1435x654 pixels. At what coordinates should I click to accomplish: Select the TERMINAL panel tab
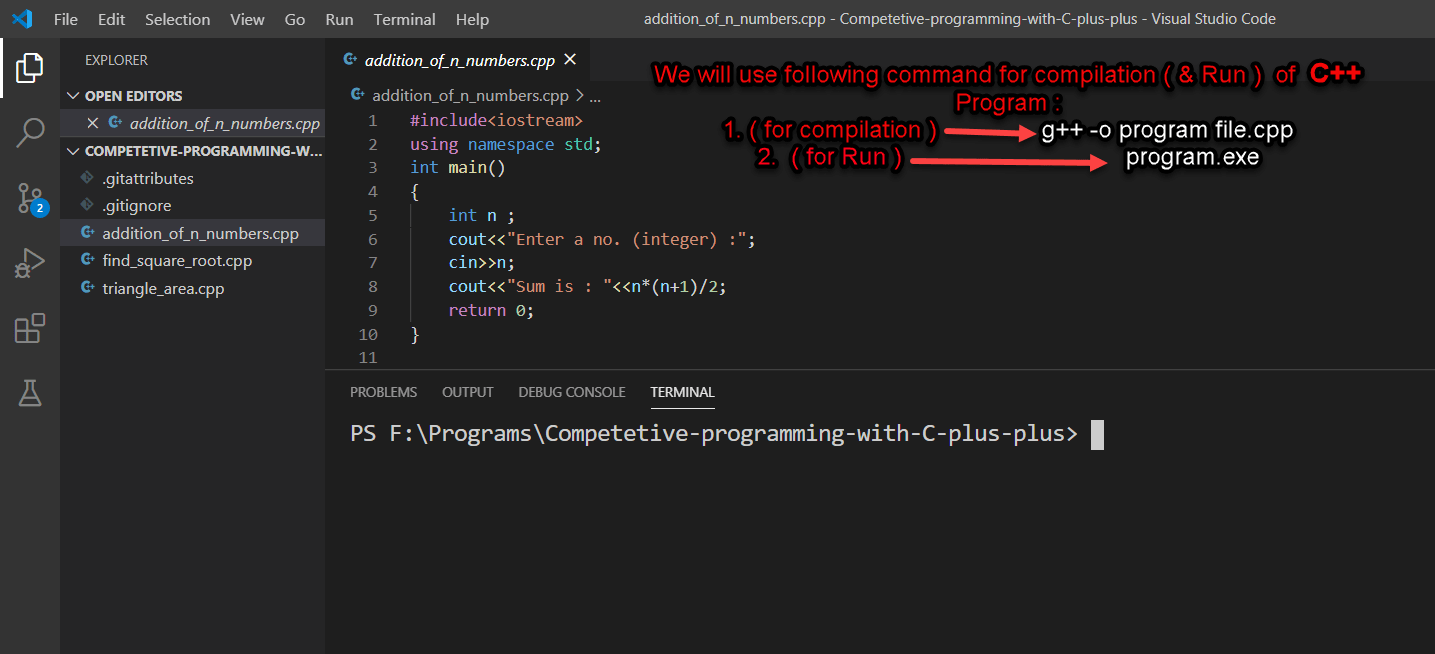(x=682, y=392)
